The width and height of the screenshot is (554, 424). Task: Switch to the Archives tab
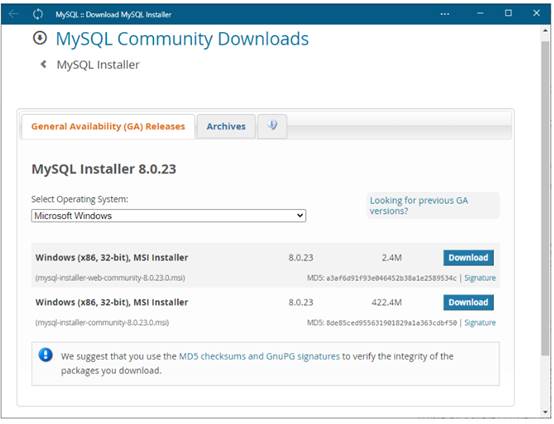pyautogui.click(x=226, y=126)
